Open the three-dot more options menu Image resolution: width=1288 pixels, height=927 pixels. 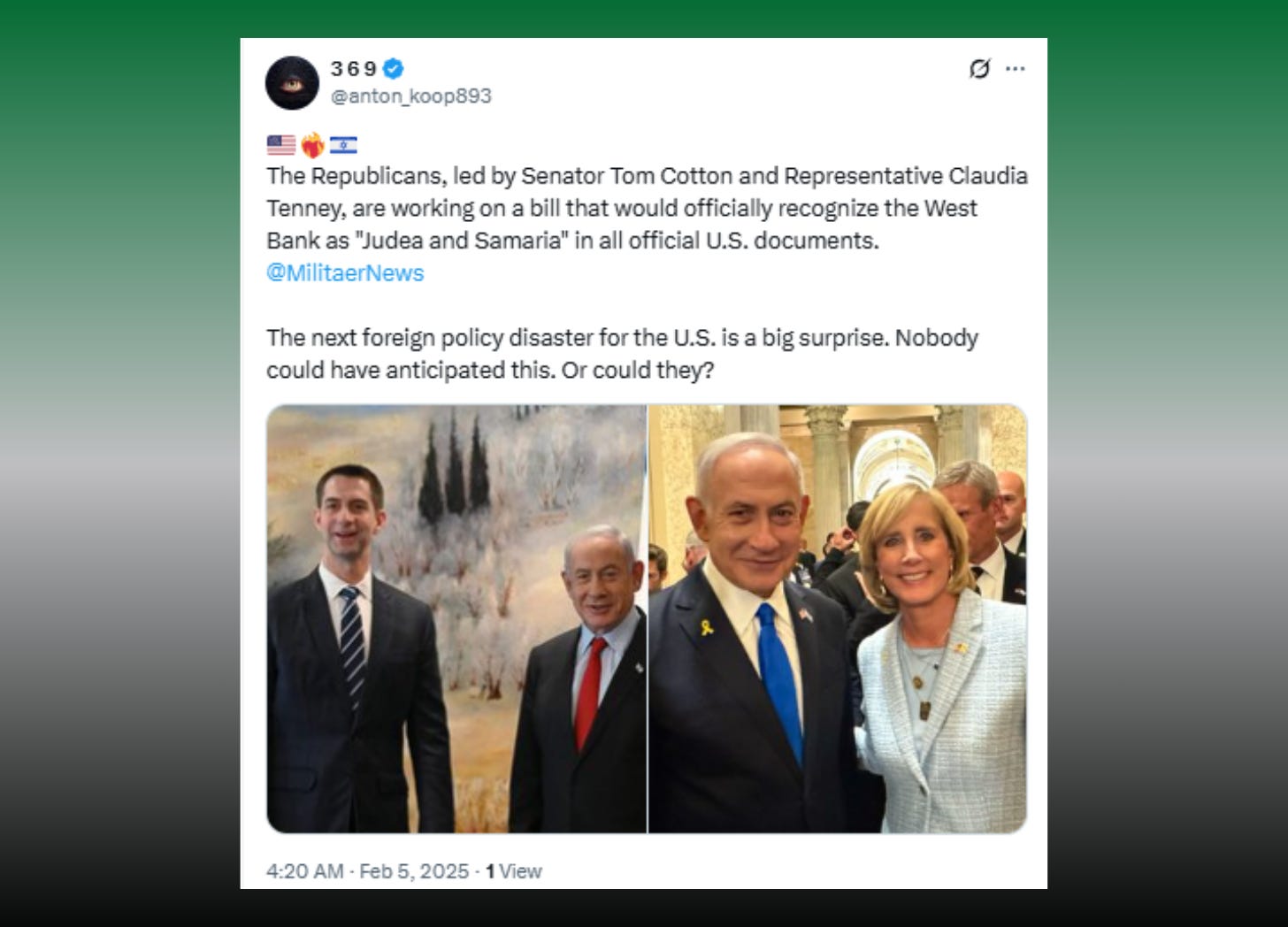click(x=1016, y=69)
